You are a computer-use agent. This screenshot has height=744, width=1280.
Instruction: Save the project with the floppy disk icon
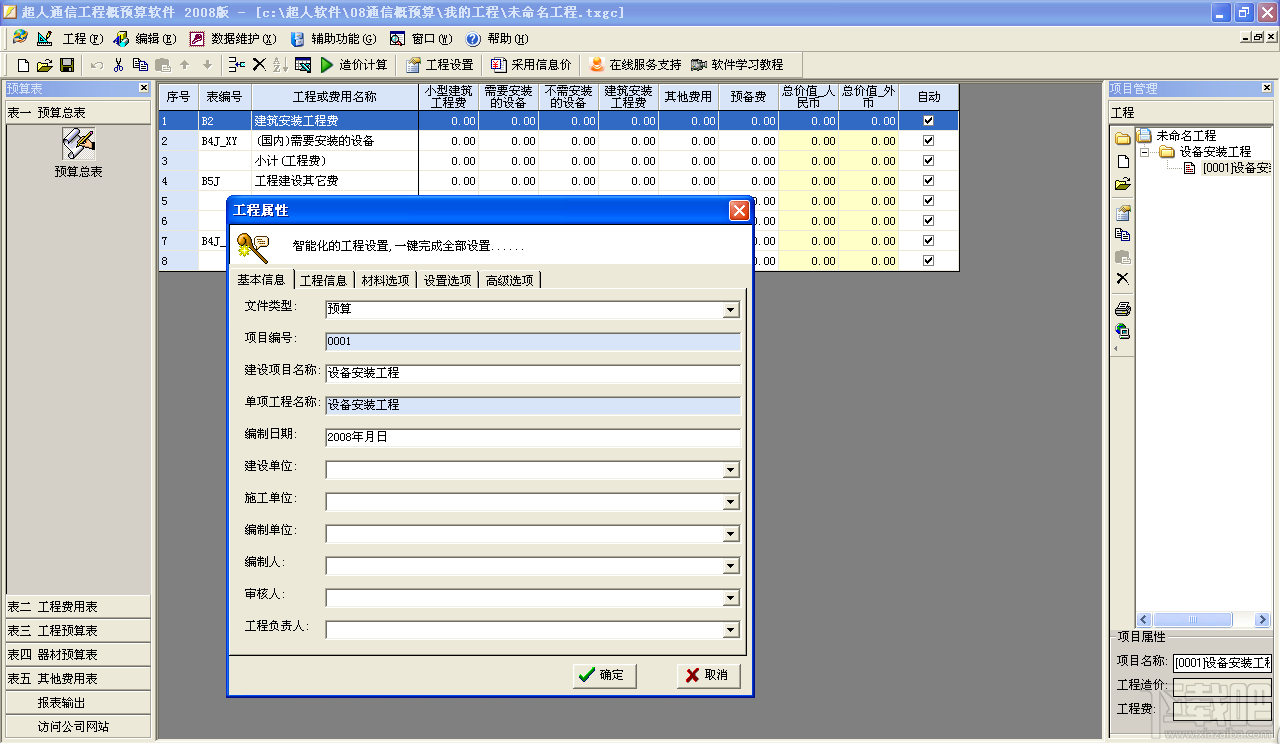(x=67, y=65)
